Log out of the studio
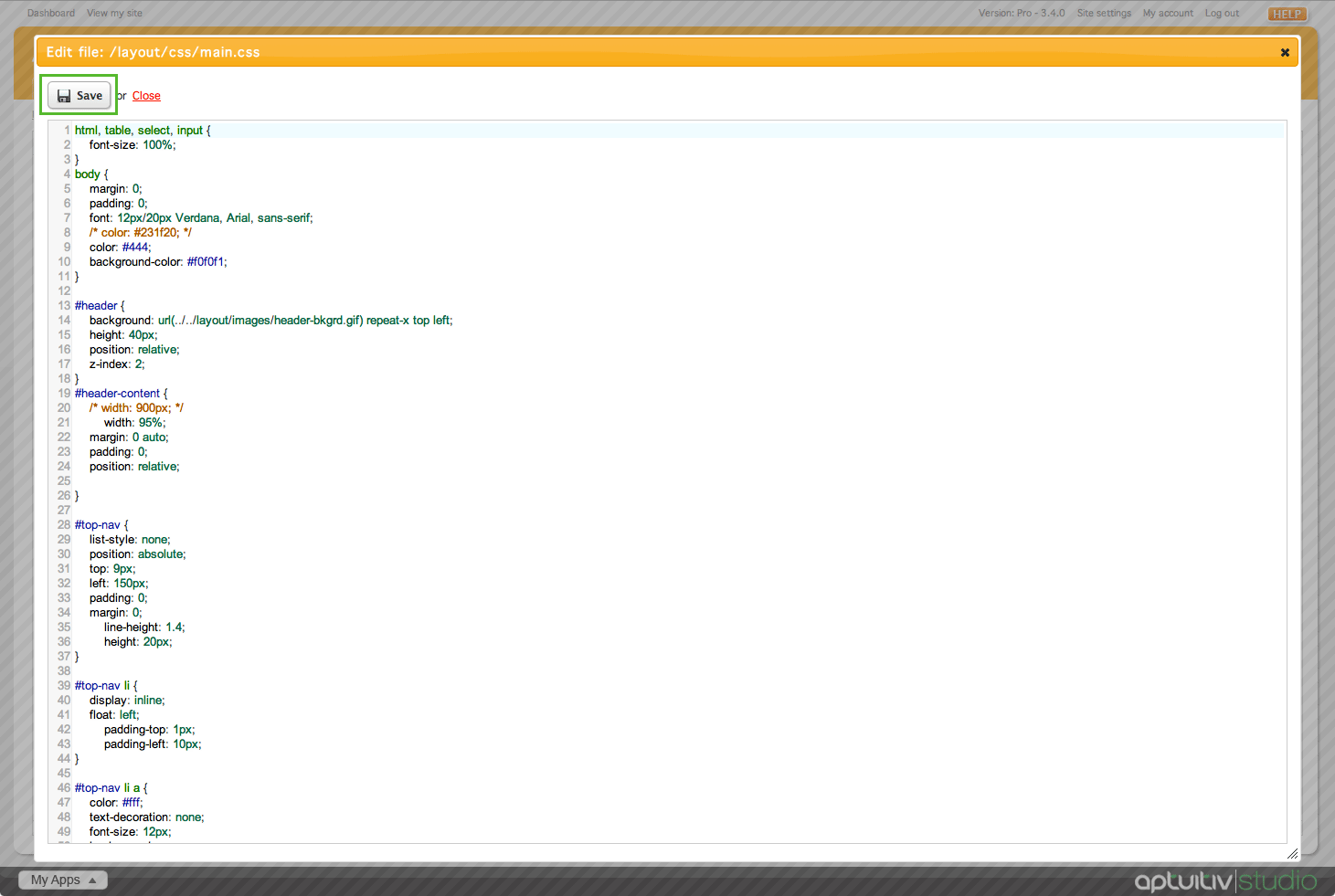The image size is (1335, 896). coord(1222,13)
